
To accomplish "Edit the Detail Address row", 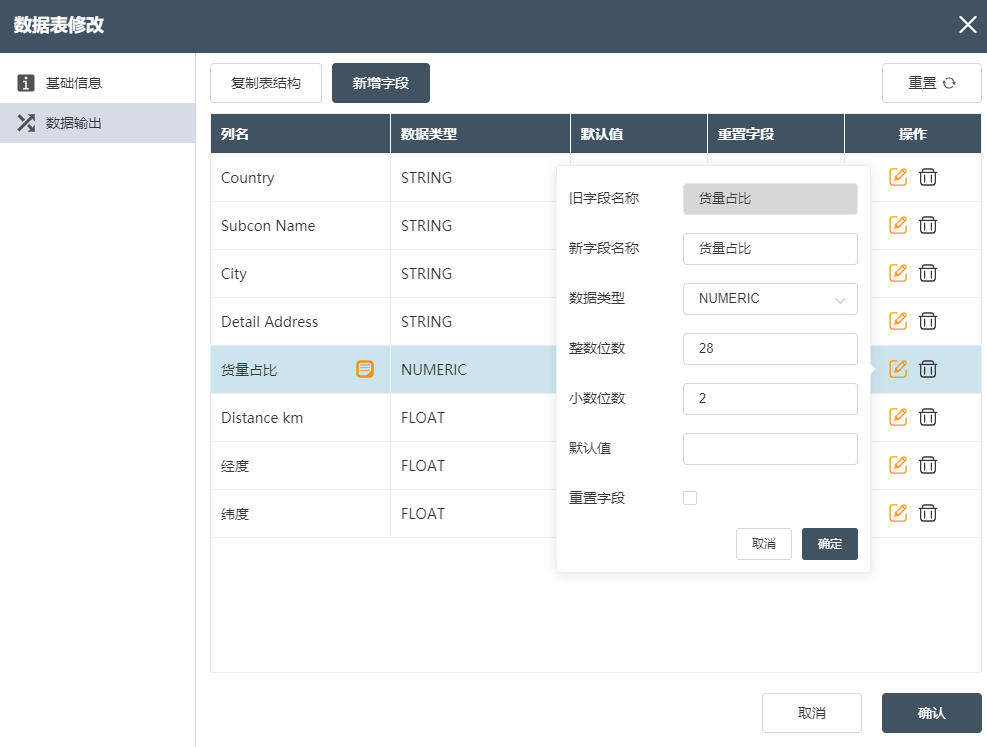I will (898, 321).
